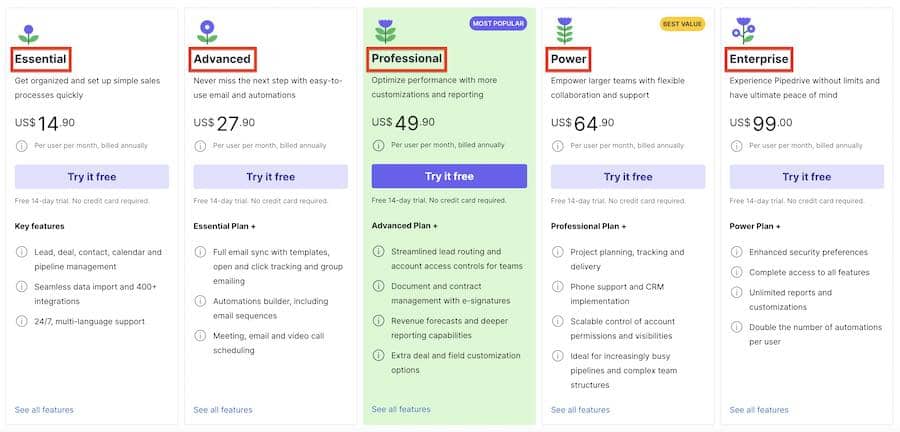Open info icon for 24/7 multi-language support
This screenshot has height=432, width=900.
[x=21, y=321]
